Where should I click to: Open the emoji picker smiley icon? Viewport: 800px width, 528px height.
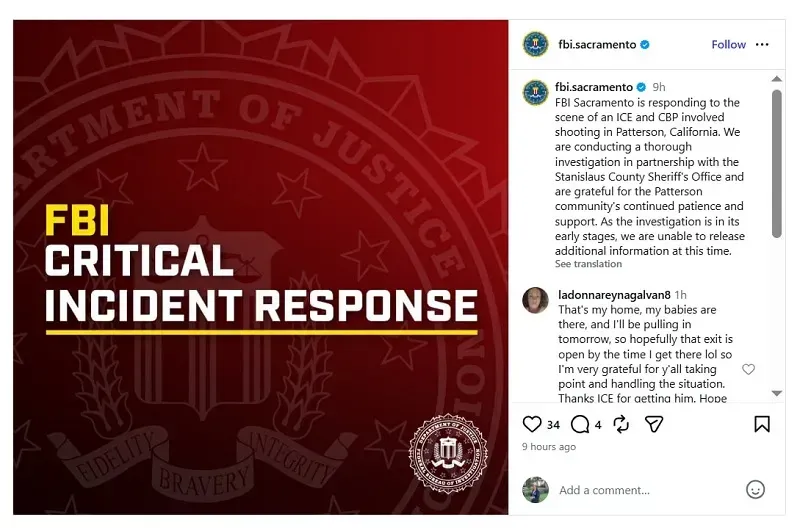[x=756, y=489]
